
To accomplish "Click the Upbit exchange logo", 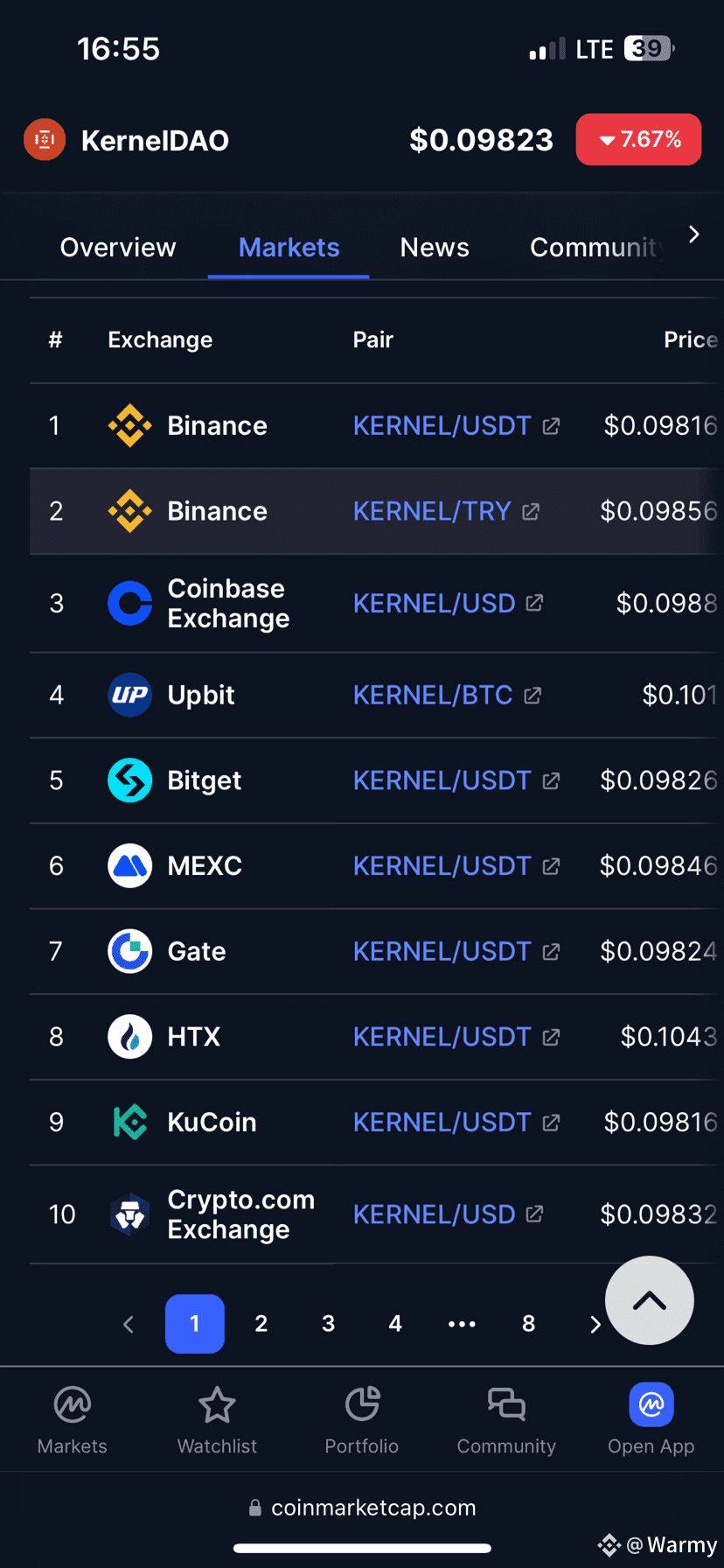I will tap(130, 695).
